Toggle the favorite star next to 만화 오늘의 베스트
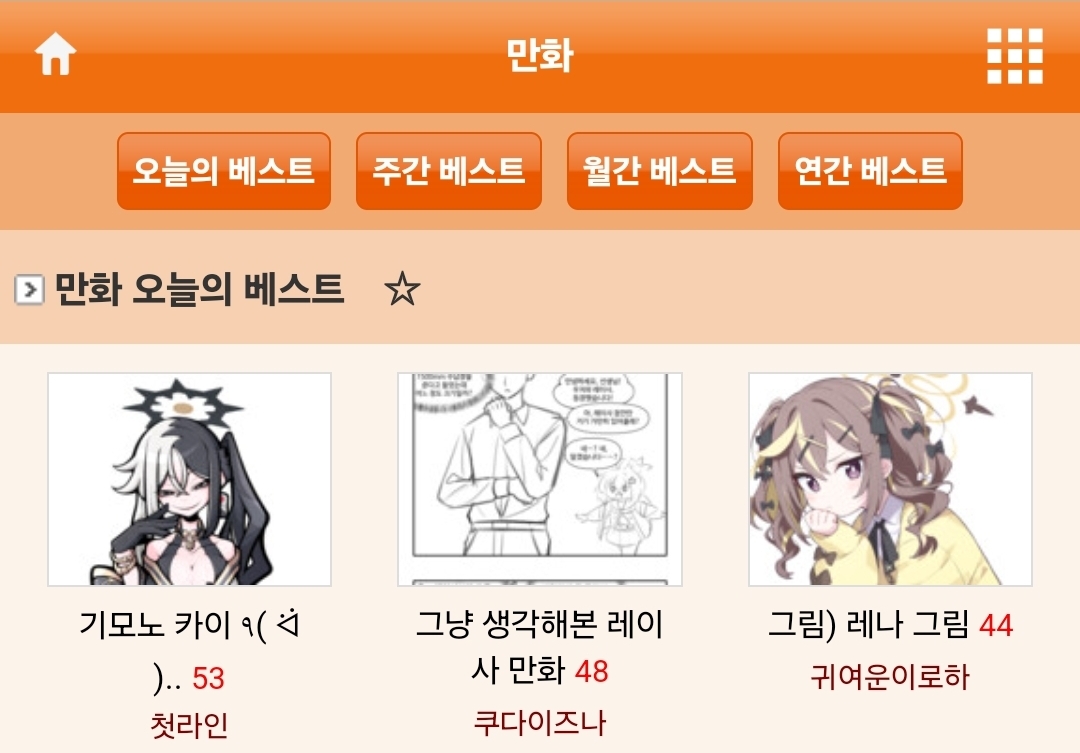Image resolution: width=1080 pixels, height=753 pixels. pos(402,289)
